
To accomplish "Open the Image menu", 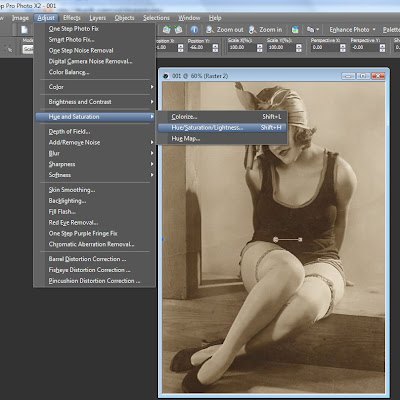I will coord(20,18).
